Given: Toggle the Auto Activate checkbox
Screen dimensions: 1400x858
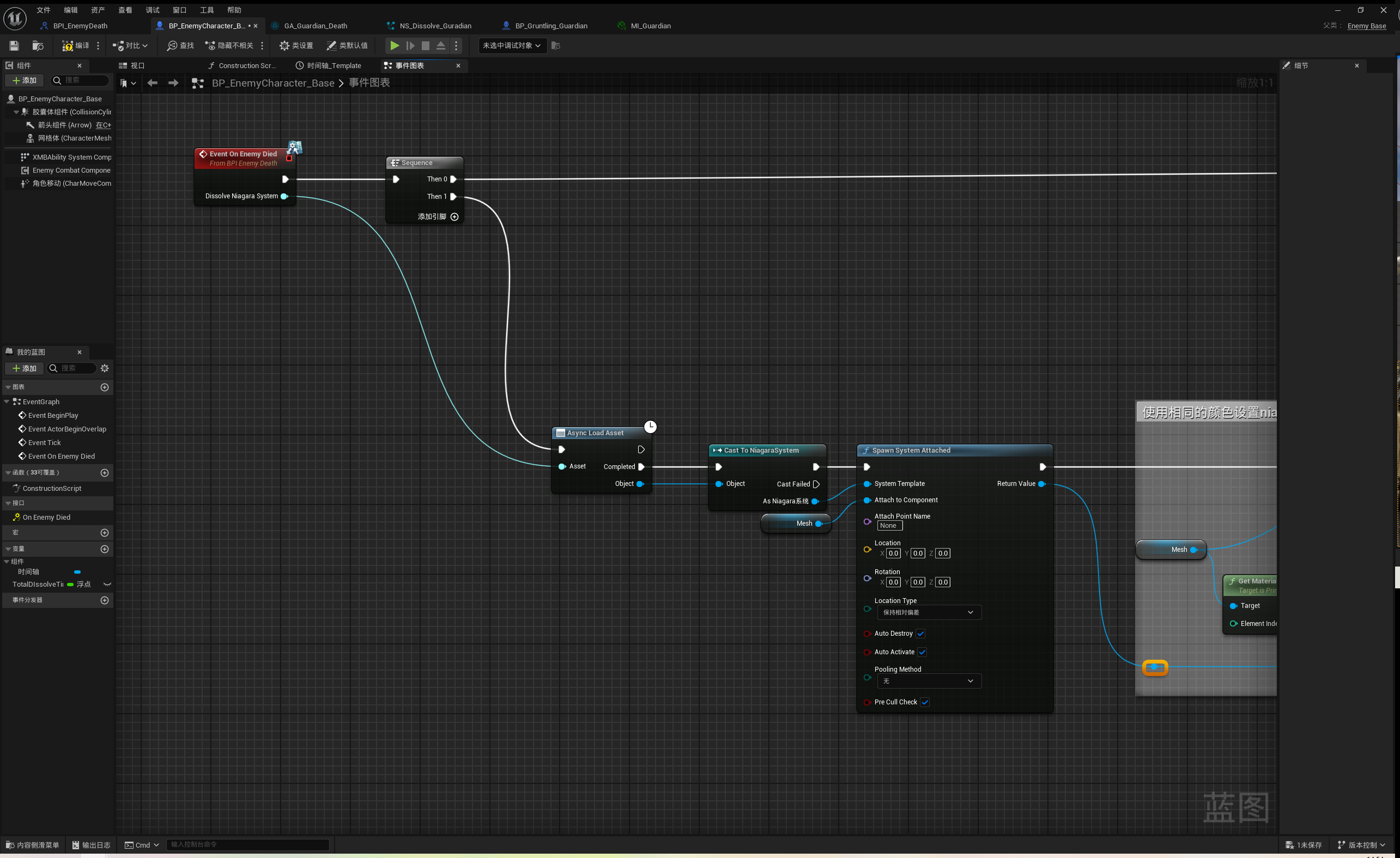Looking at the screenshot, I should (922, 652).
